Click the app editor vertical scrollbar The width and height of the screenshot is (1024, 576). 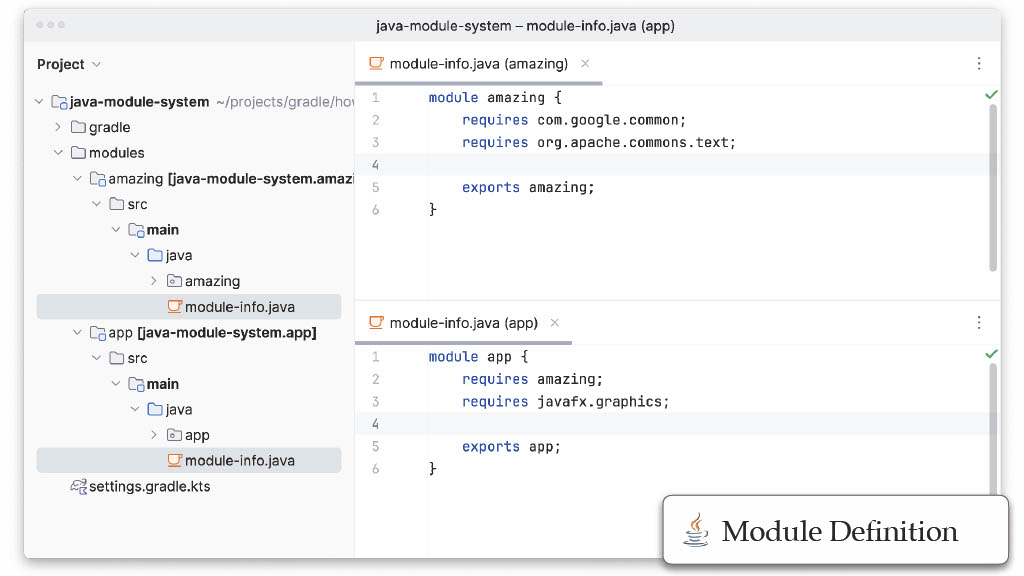click(993, 429)
